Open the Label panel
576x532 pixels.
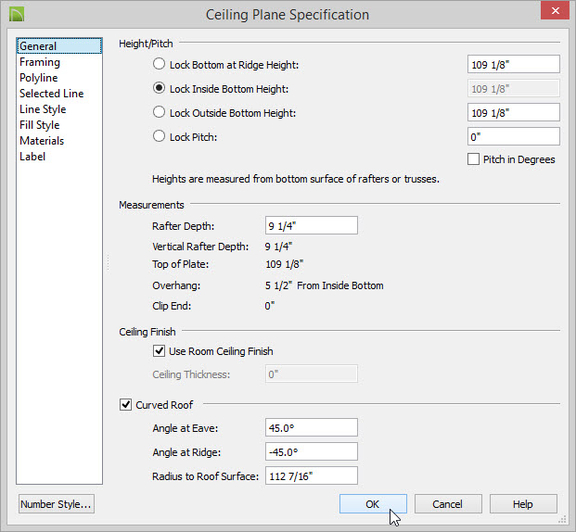pyautogui.click(x=32, y=157)
